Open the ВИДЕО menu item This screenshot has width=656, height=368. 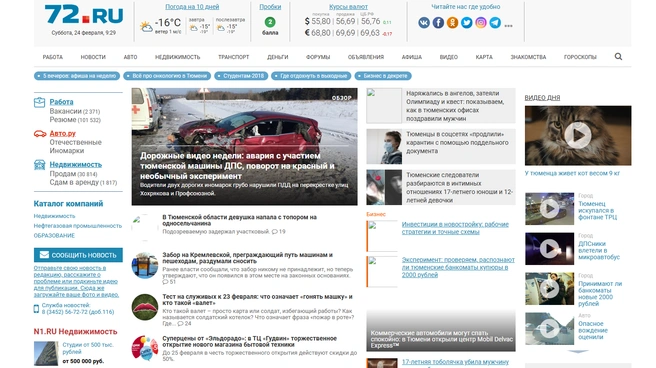(448, 57)
